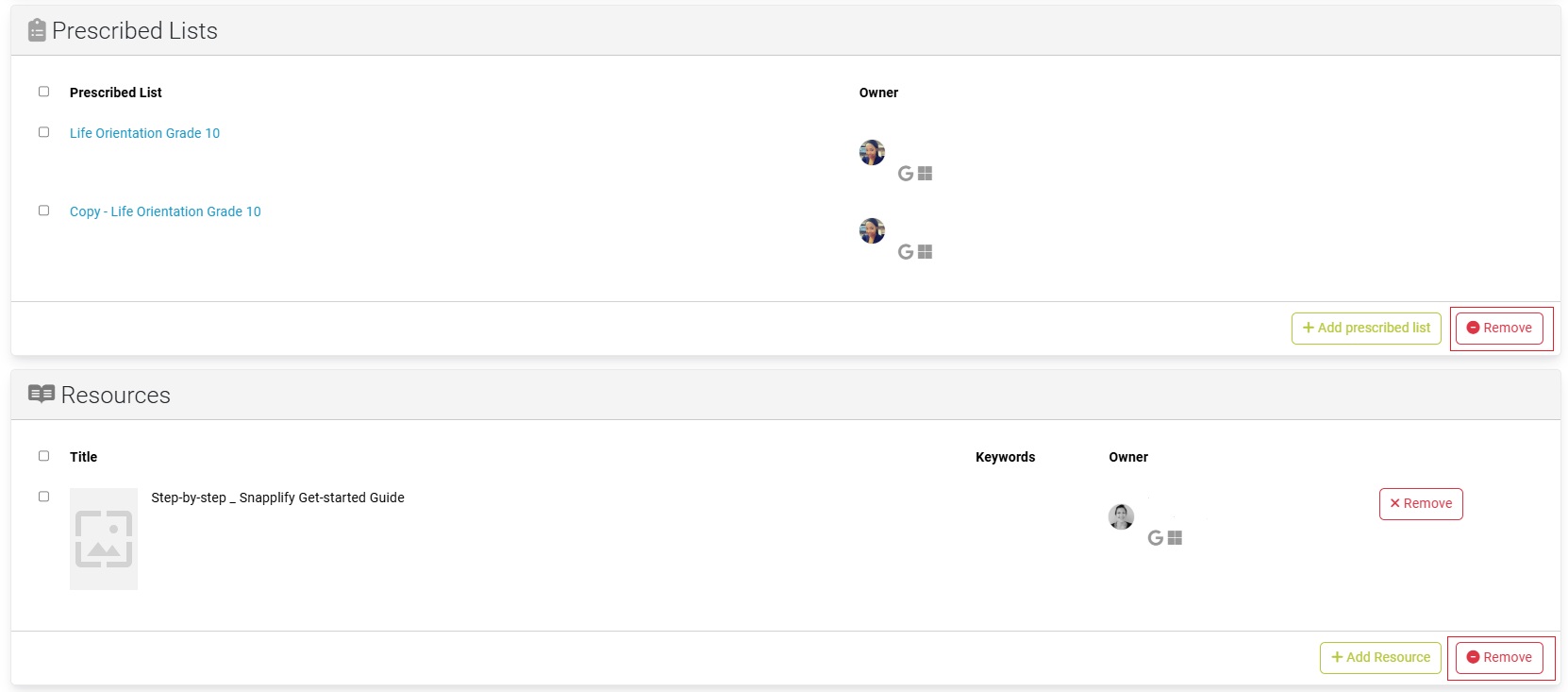This screenshot has height=692, width=1568.
Task: Check the Snapplify Get-started Guide checkbox
Action: tap(43, 496)
